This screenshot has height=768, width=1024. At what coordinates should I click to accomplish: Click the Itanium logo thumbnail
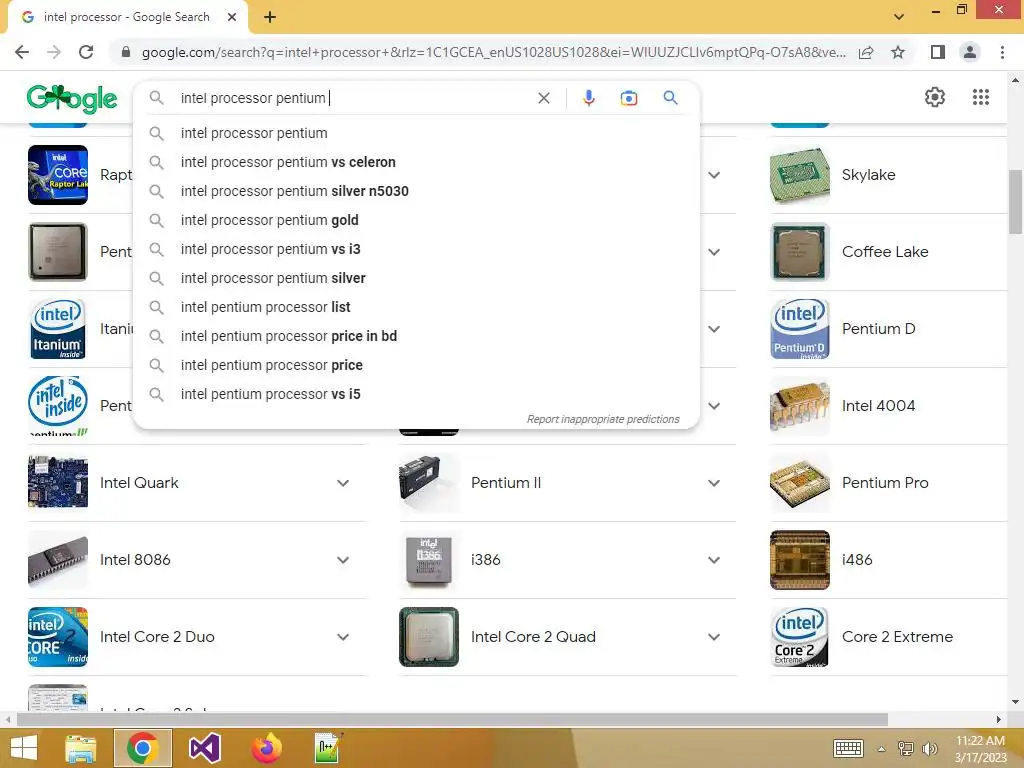(57, 329)
